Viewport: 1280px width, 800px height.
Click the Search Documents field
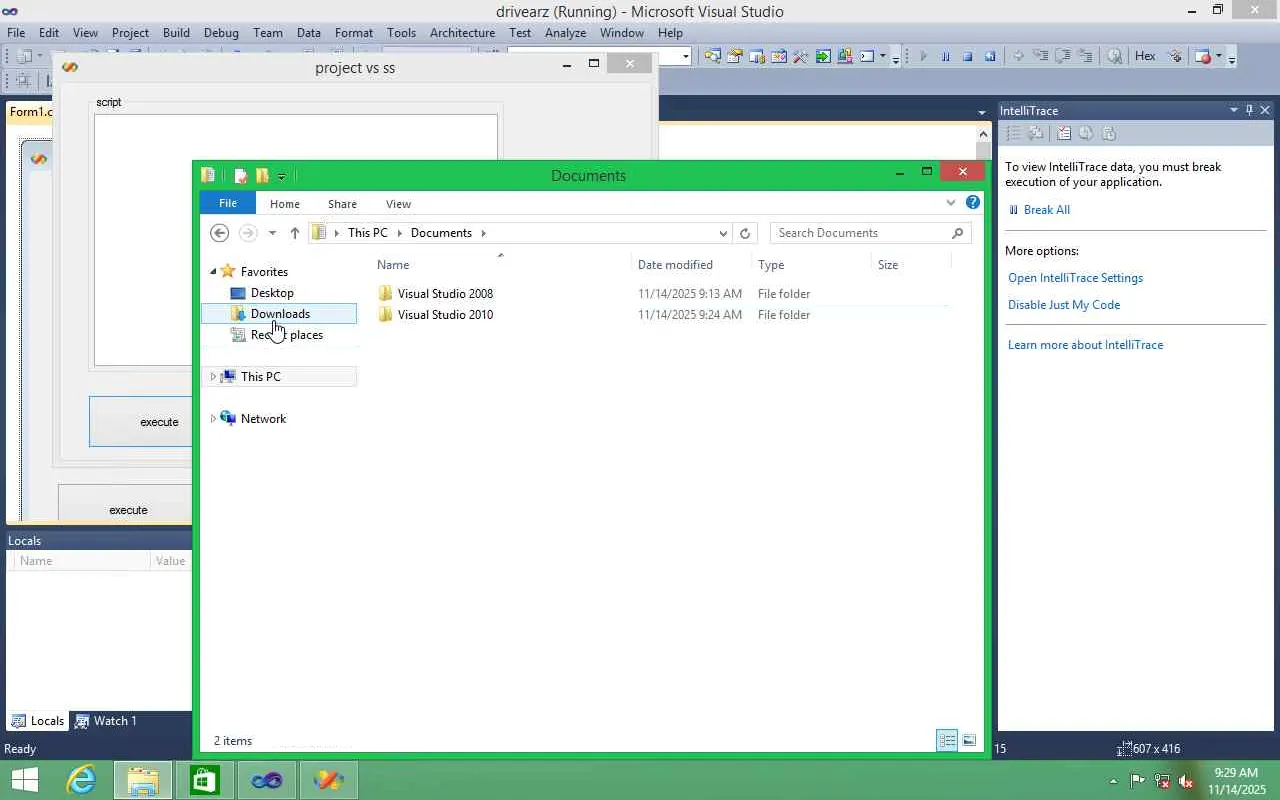(871, 233)
